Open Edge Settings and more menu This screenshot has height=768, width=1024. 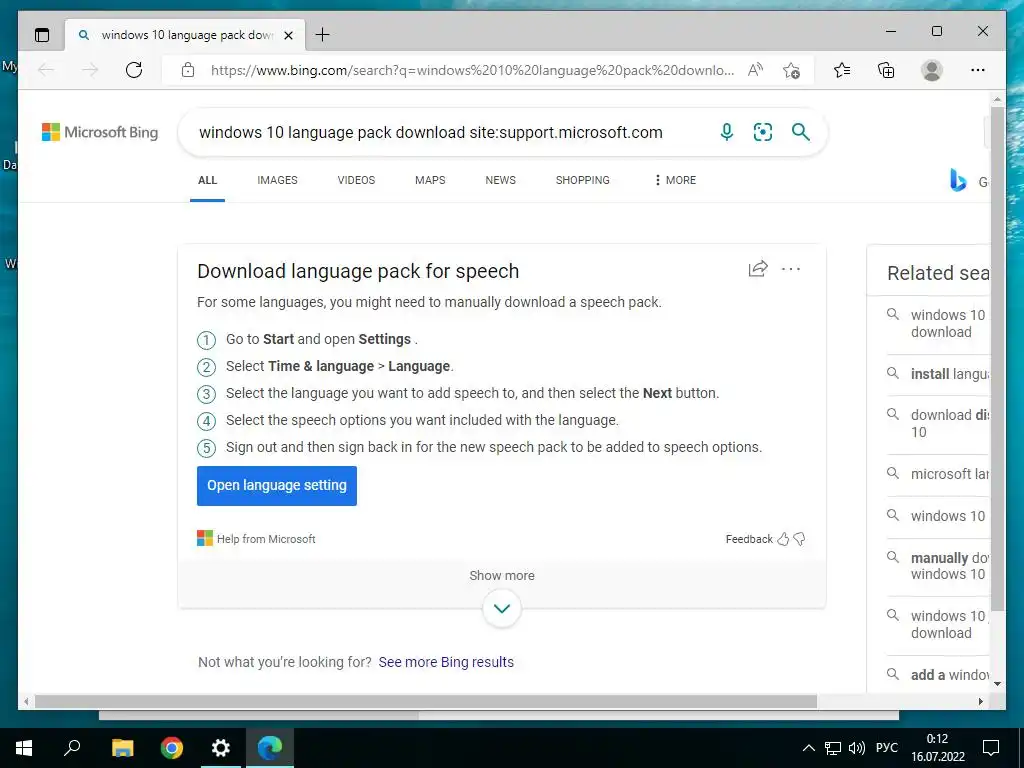coord(977,70)
